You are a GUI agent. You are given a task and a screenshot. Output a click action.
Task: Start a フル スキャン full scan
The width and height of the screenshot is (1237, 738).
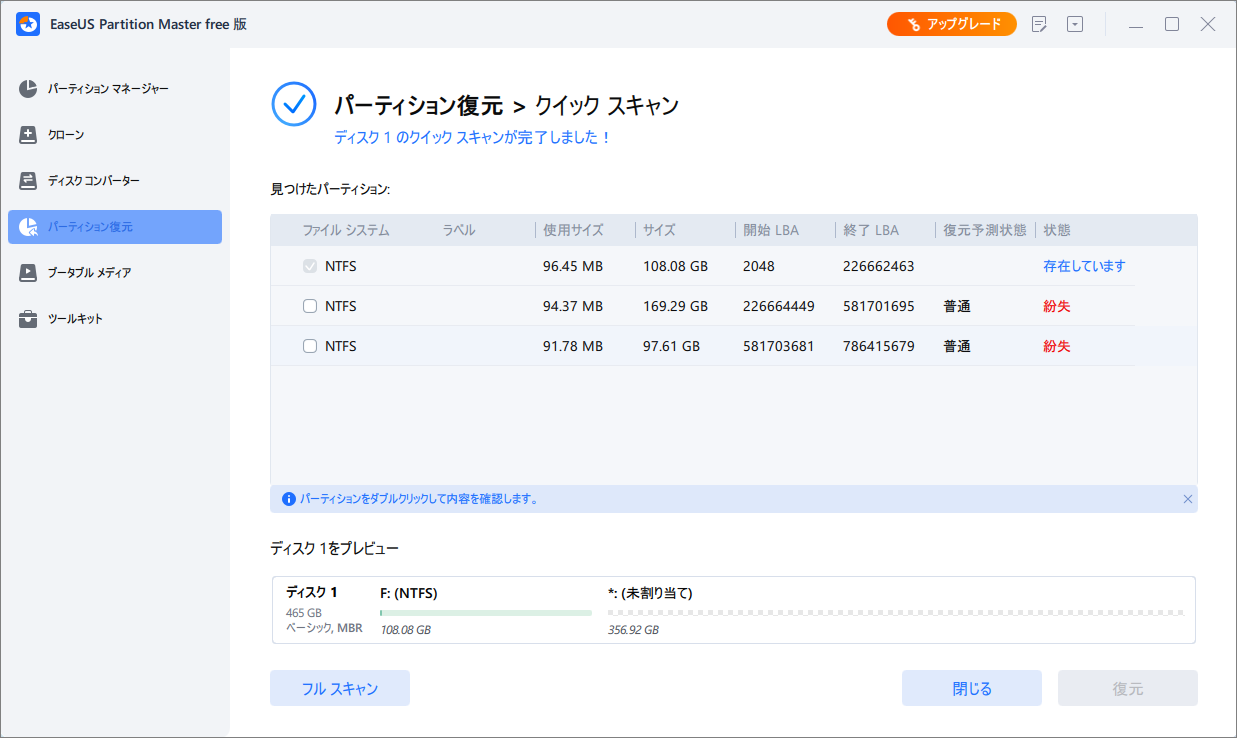point(340,688)
